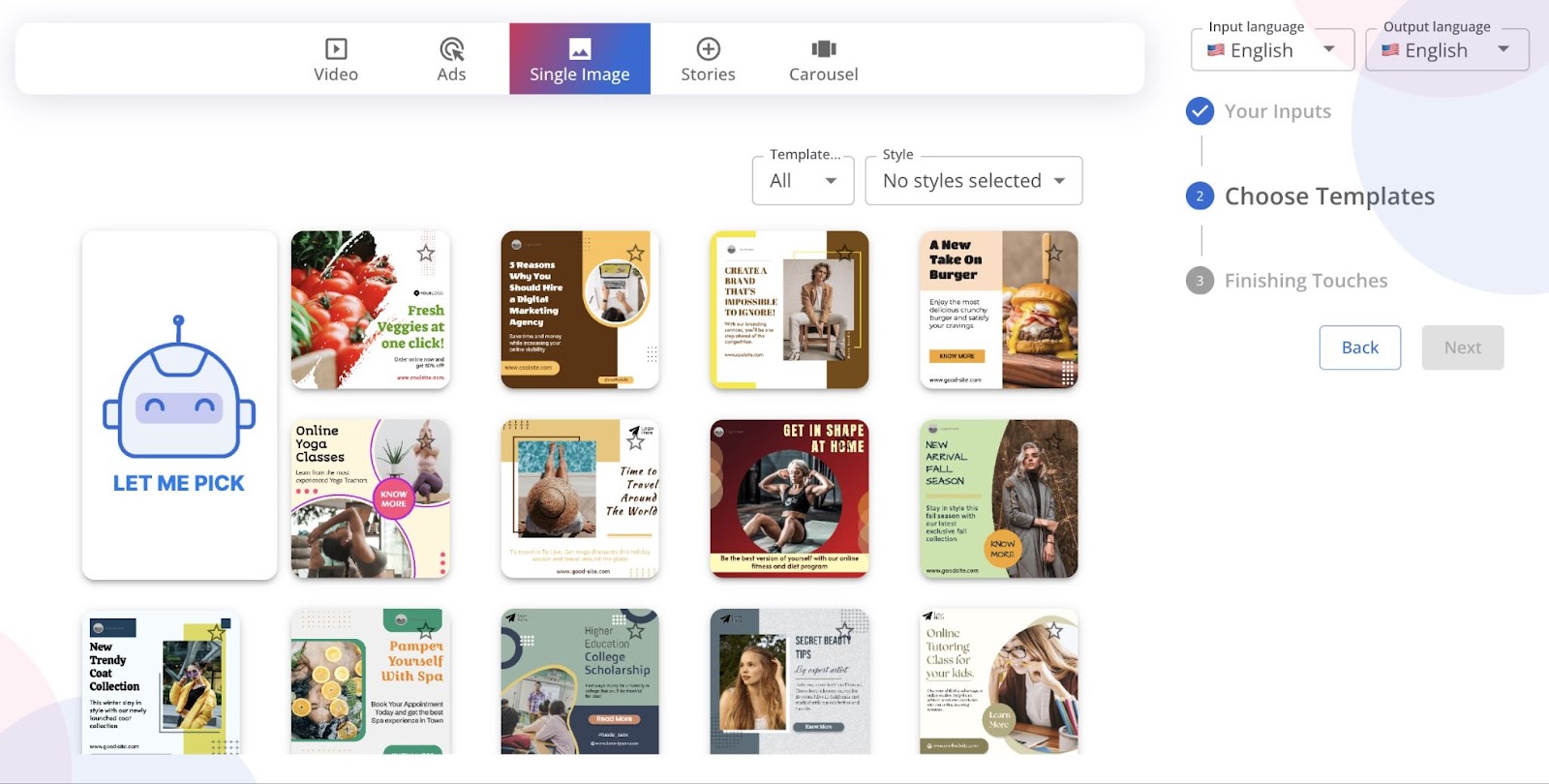This screenshot has width=1549, height=784.
Task: Click the Back button
Action: tap(1359, 347)
